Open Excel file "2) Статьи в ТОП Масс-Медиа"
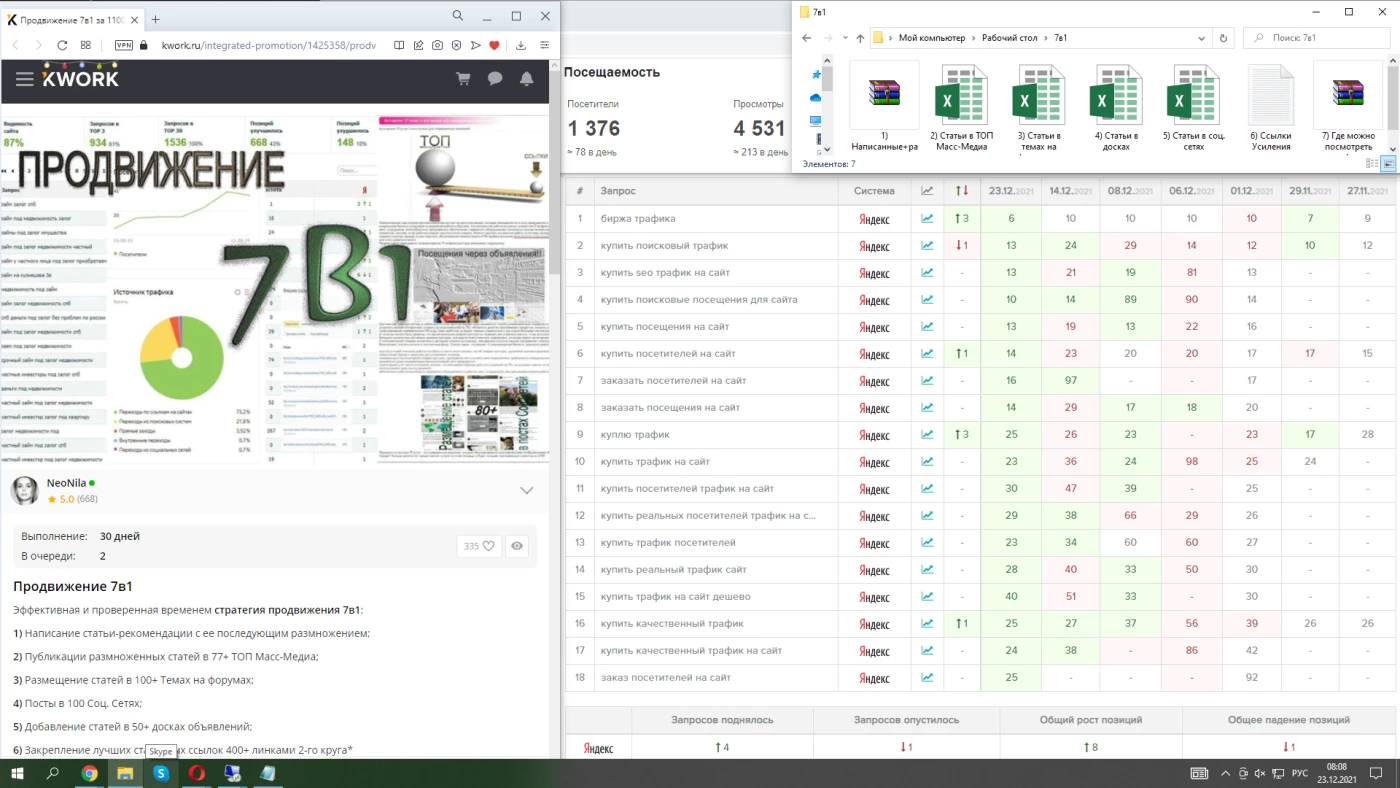 [x=960, y=108]
